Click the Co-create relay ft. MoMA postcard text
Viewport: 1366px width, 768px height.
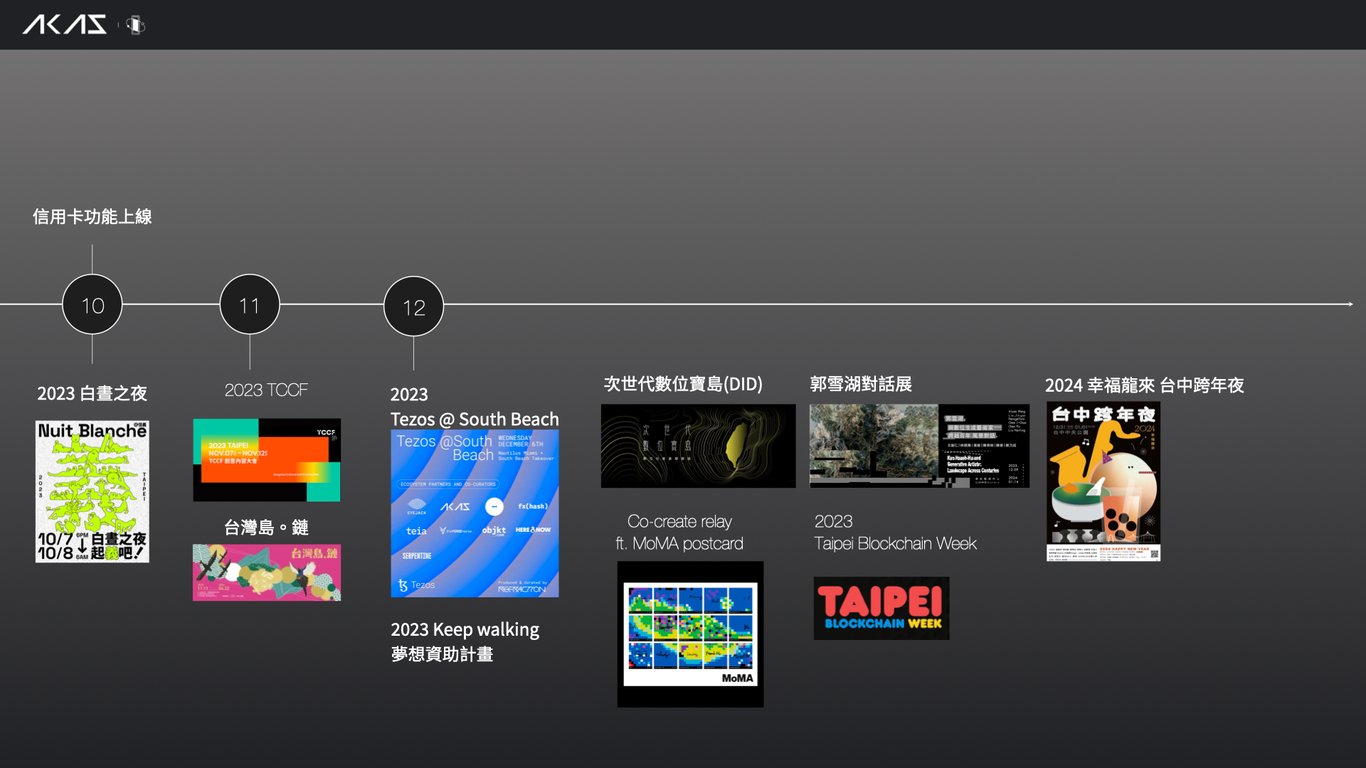[680, 532]
